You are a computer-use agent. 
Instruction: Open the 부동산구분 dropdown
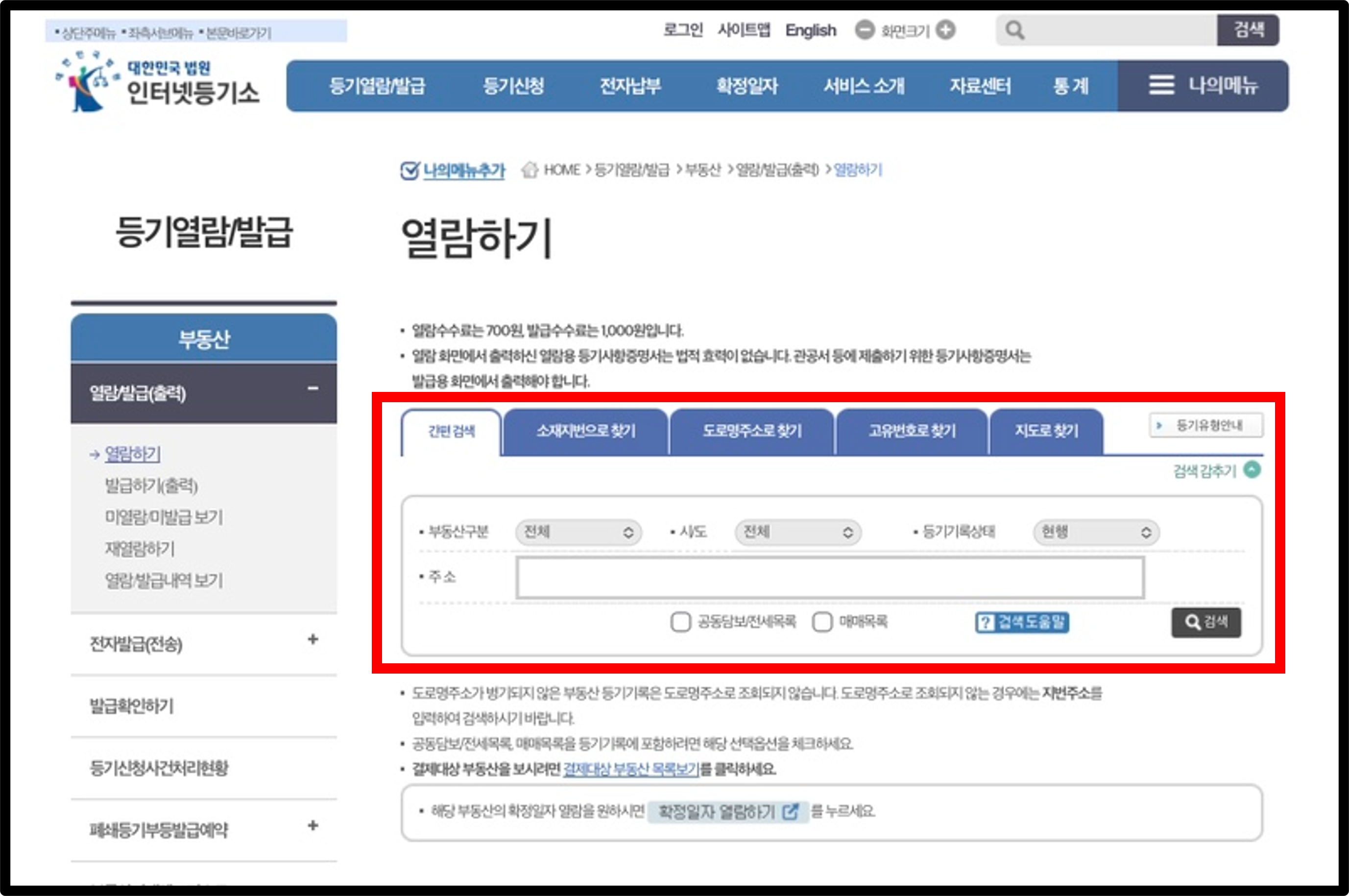click(578, 533)
